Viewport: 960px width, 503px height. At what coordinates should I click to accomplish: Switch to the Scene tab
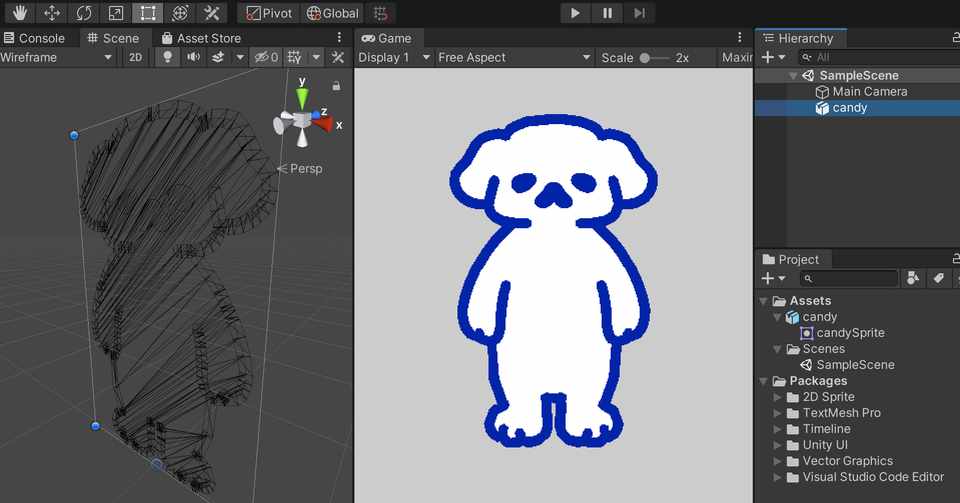click(113, 38)
